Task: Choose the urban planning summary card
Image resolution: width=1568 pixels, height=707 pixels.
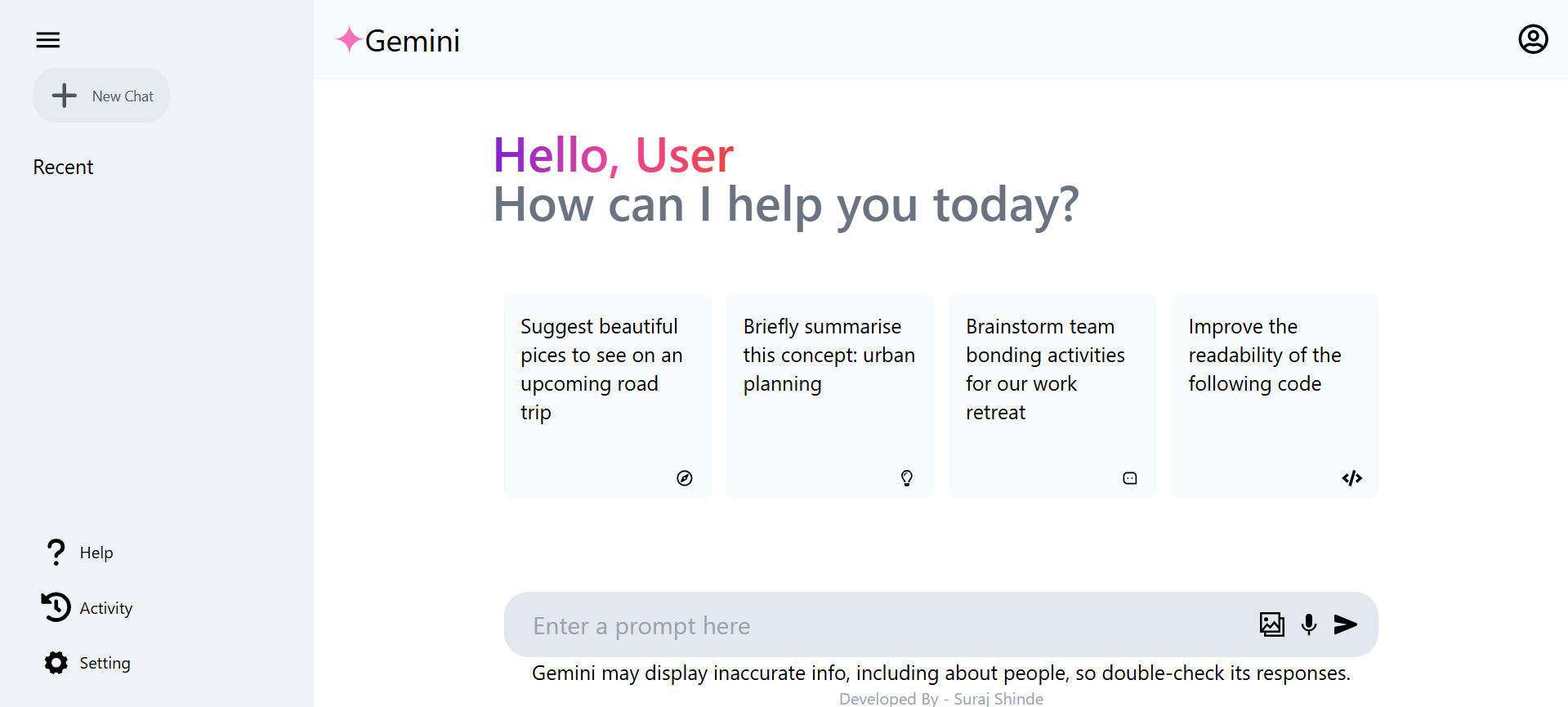Action: coord(830,396)
